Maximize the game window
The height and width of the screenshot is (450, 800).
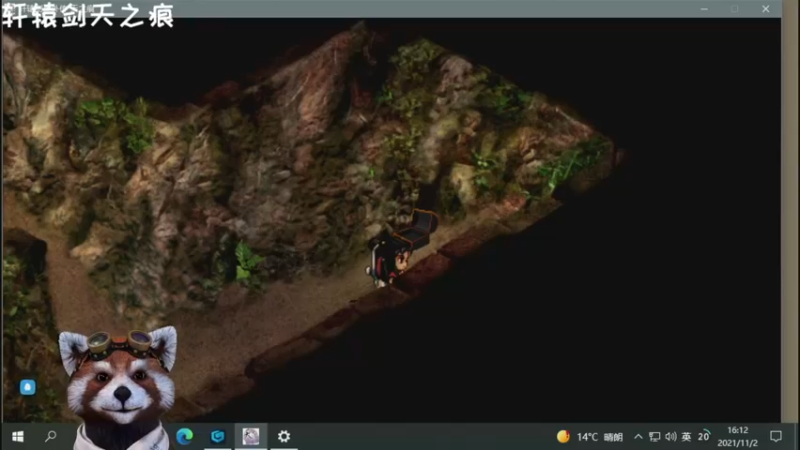click(735, 9)
